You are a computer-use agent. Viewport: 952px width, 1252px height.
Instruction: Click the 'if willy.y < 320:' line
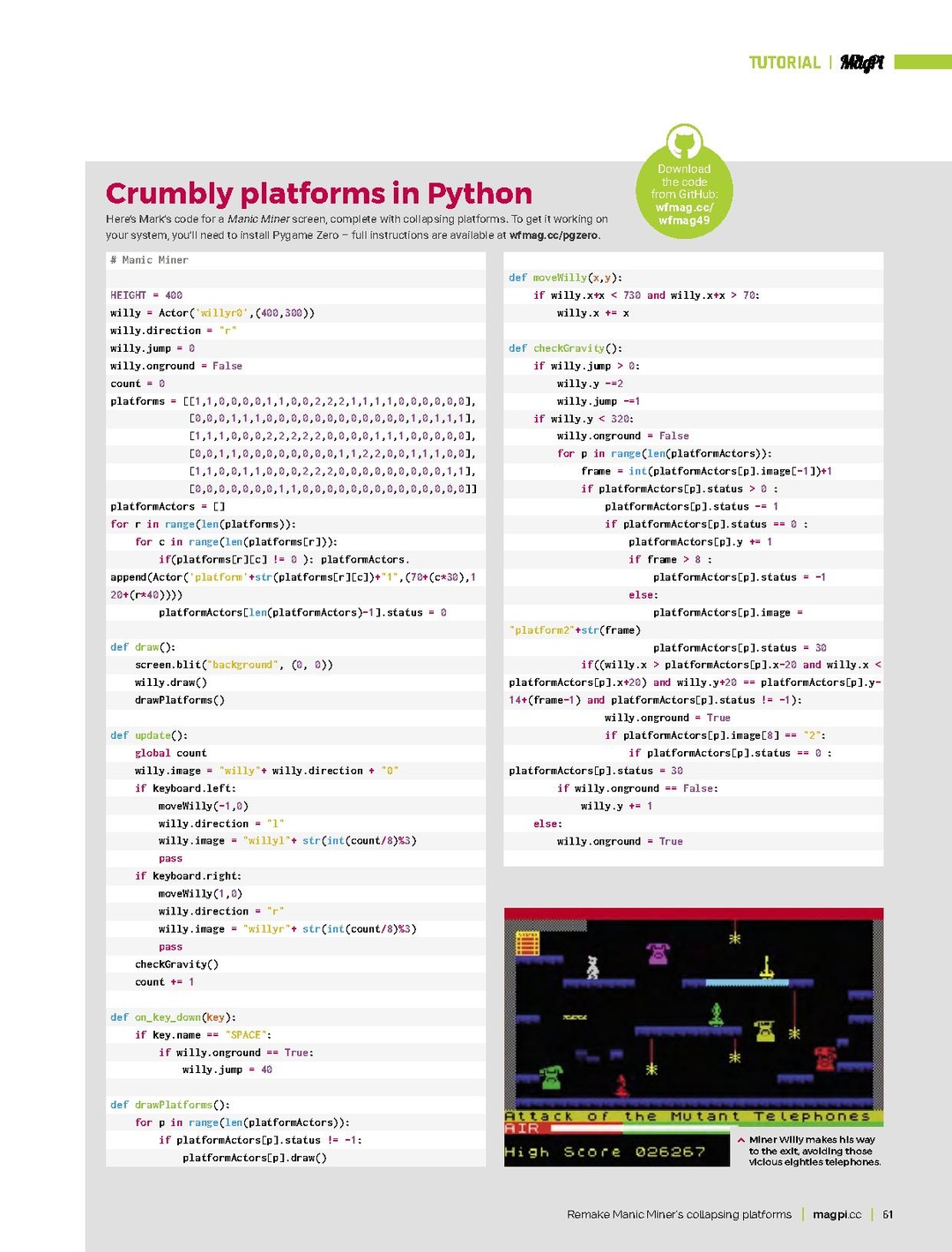point(584,419)
